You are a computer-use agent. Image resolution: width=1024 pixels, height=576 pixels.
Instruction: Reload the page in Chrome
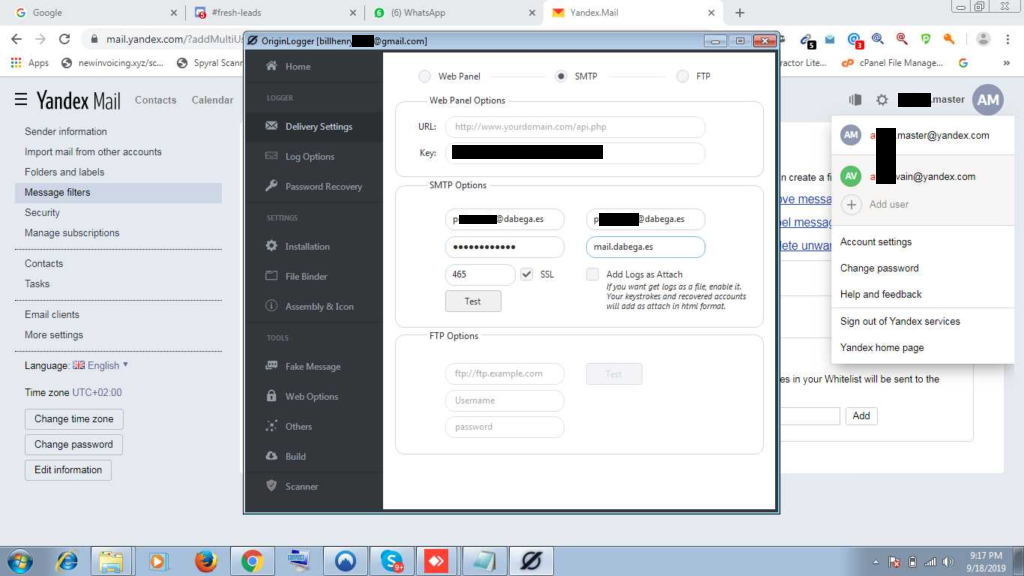(x=64, y=39)
